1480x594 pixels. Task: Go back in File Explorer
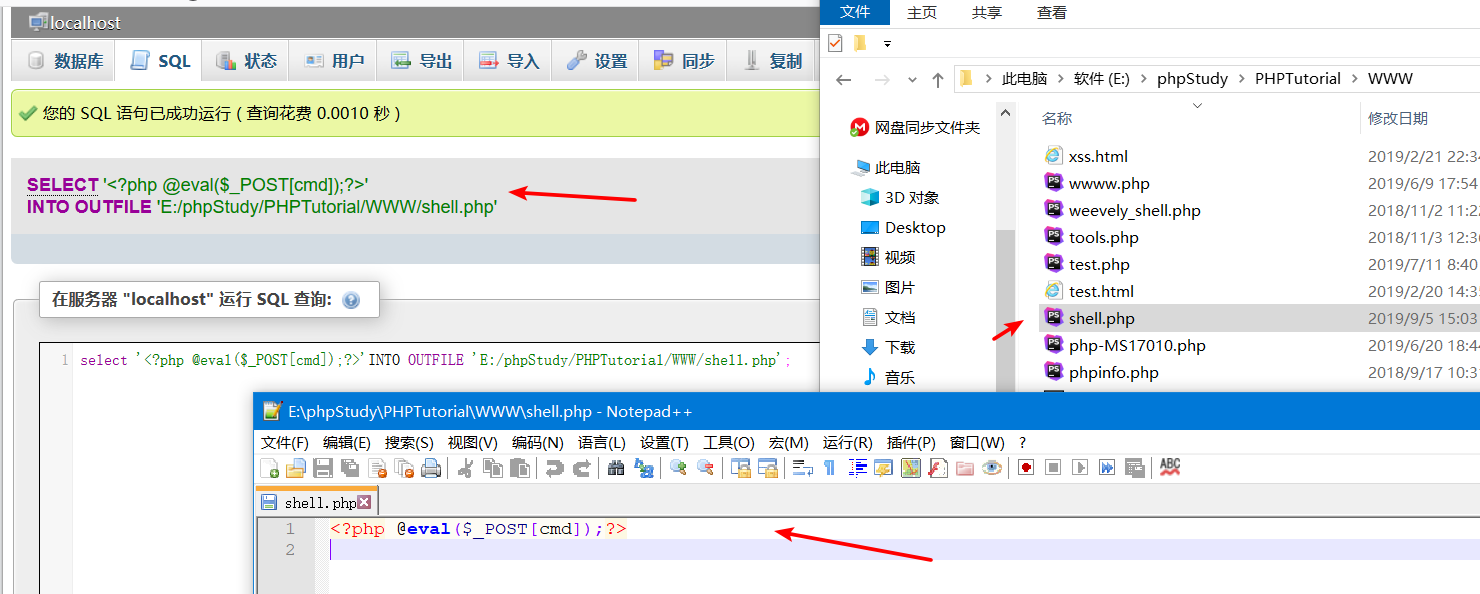tap(844, 80)
